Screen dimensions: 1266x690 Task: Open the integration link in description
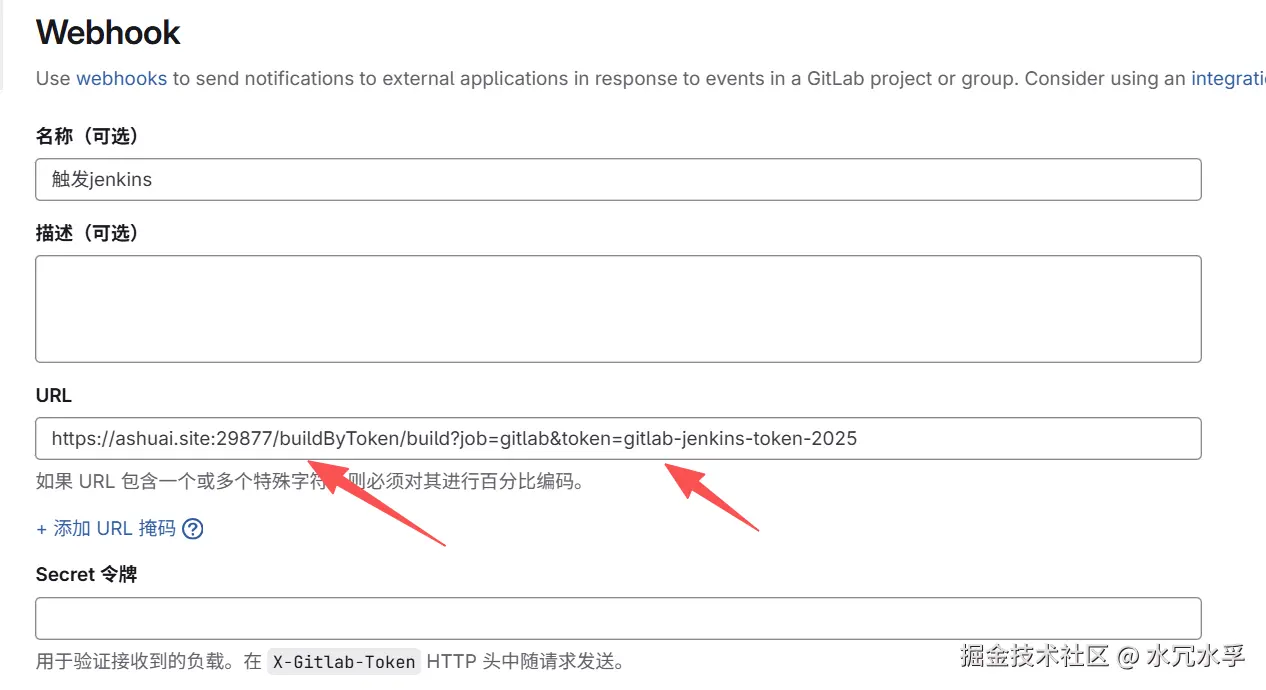[1228, 78]
